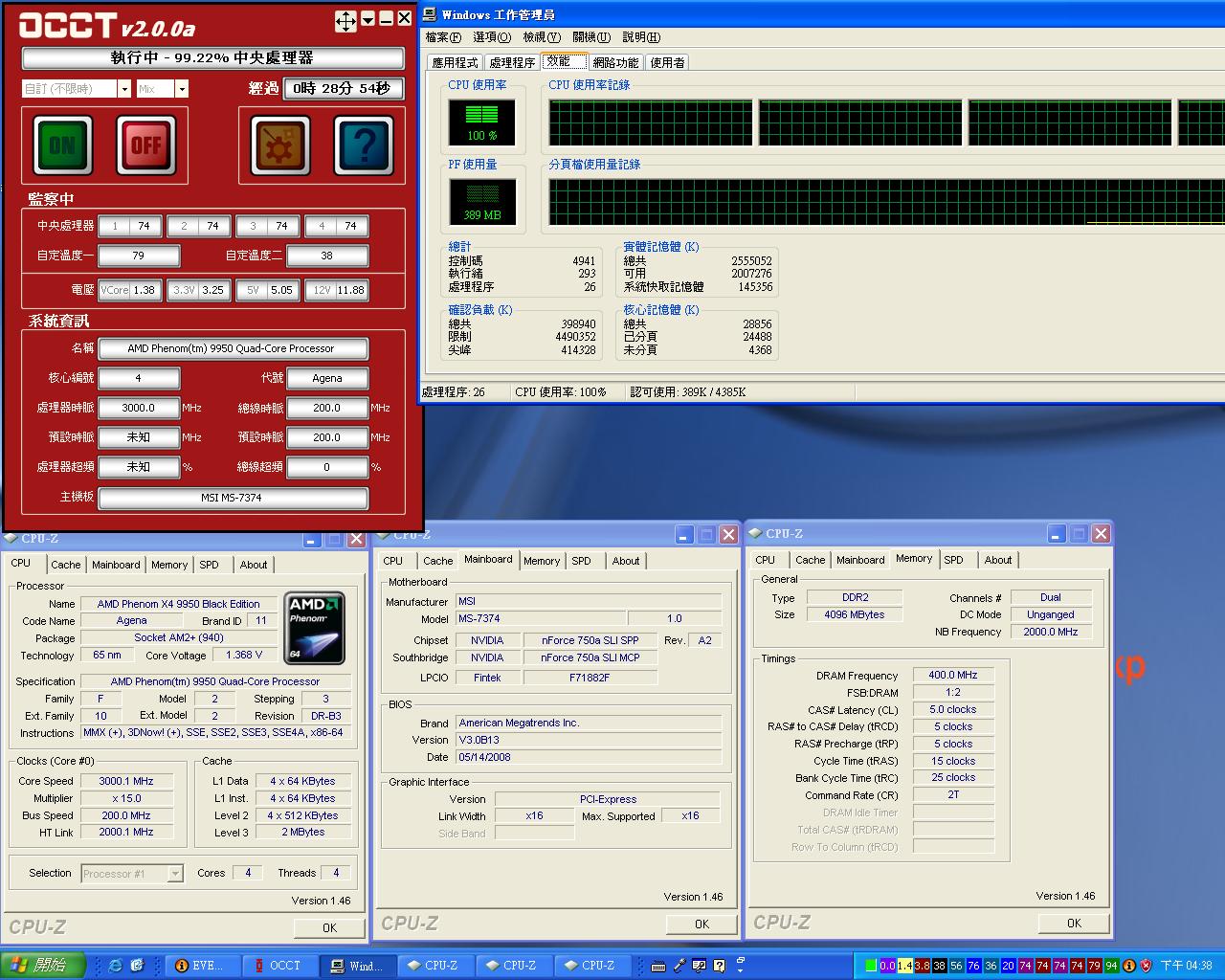1225x980 pixels.
Task: Click the yellow 1.4 tray indicator
Action: point(904,966)
